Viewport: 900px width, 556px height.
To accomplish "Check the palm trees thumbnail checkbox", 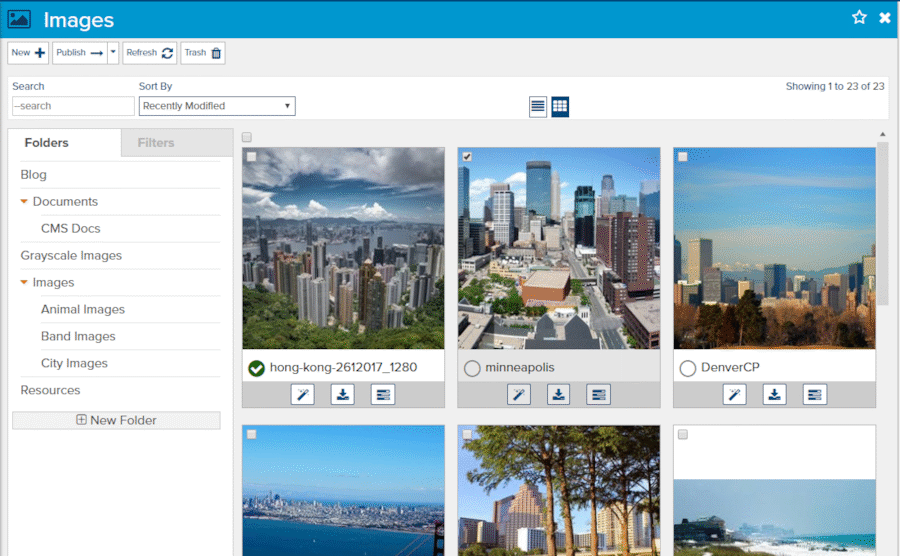I will 467,434.
